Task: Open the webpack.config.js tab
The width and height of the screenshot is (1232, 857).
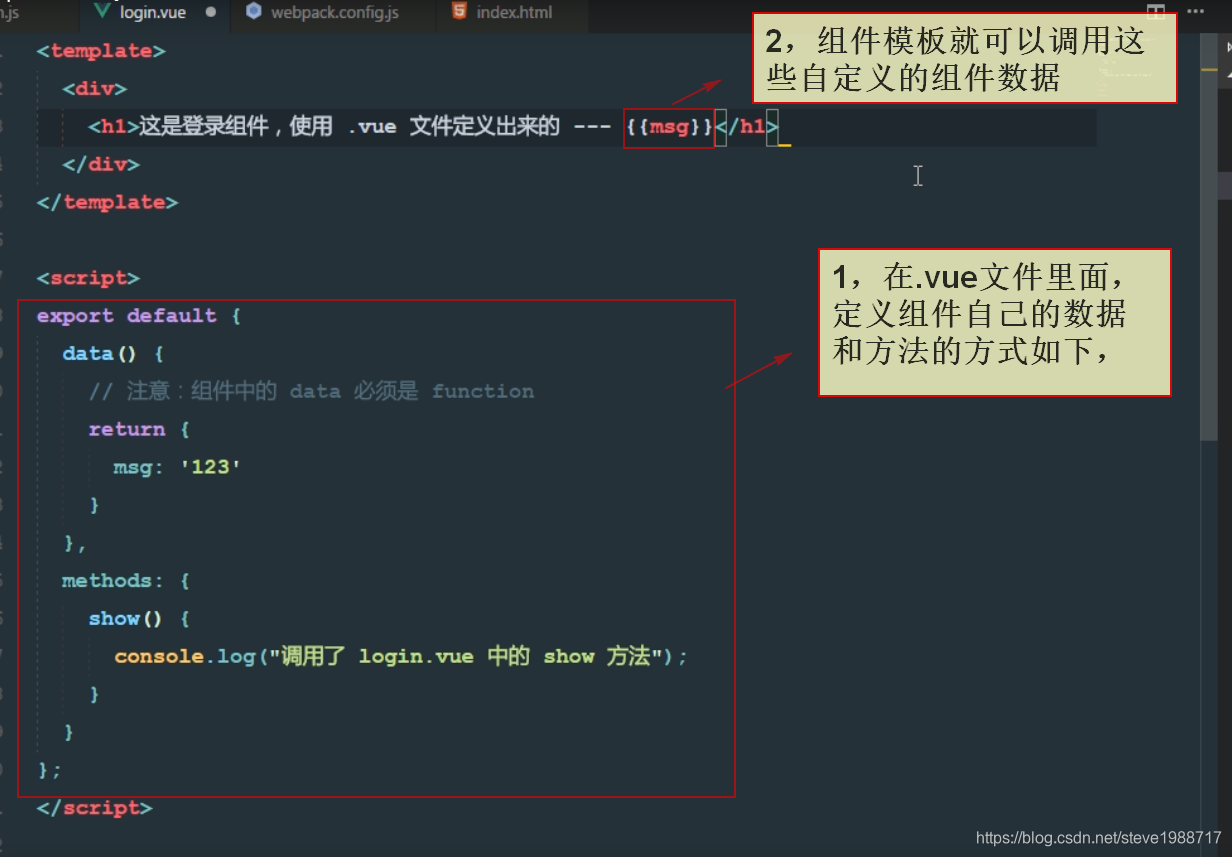Action: 334,13
